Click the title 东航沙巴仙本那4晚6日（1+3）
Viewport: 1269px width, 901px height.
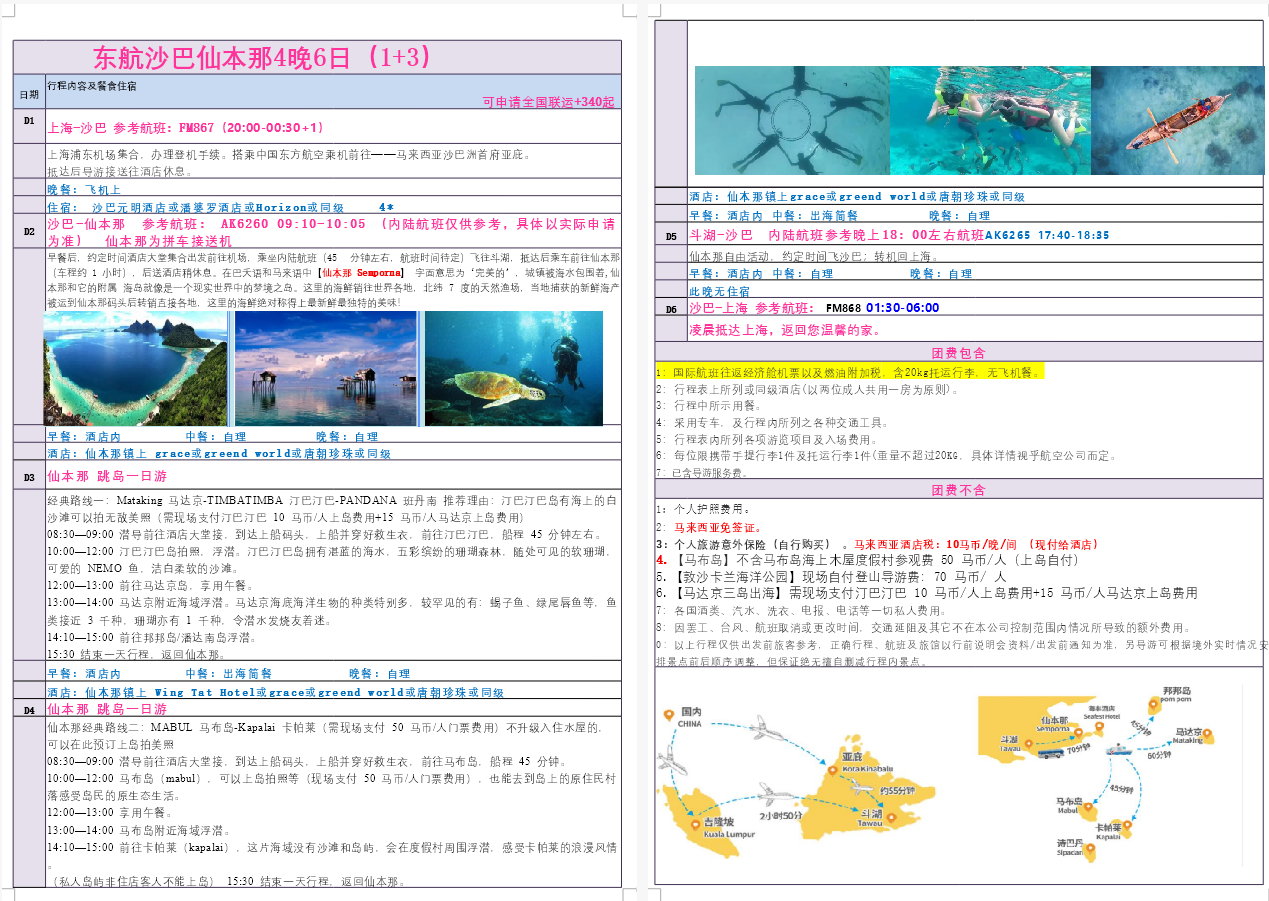261,57
